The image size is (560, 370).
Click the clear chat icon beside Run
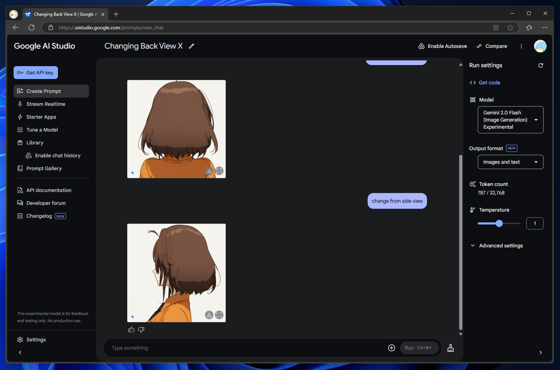(x=450, y=348)
